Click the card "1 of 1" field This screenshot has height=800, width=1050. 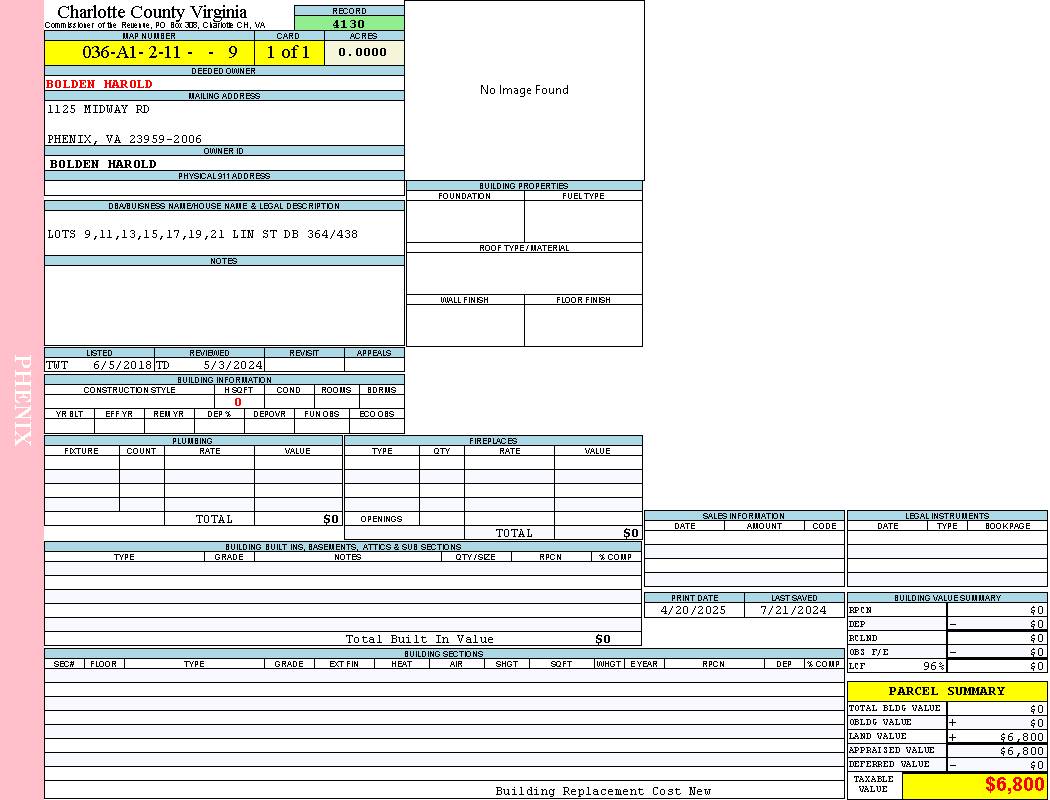click(x=288, y=53)
